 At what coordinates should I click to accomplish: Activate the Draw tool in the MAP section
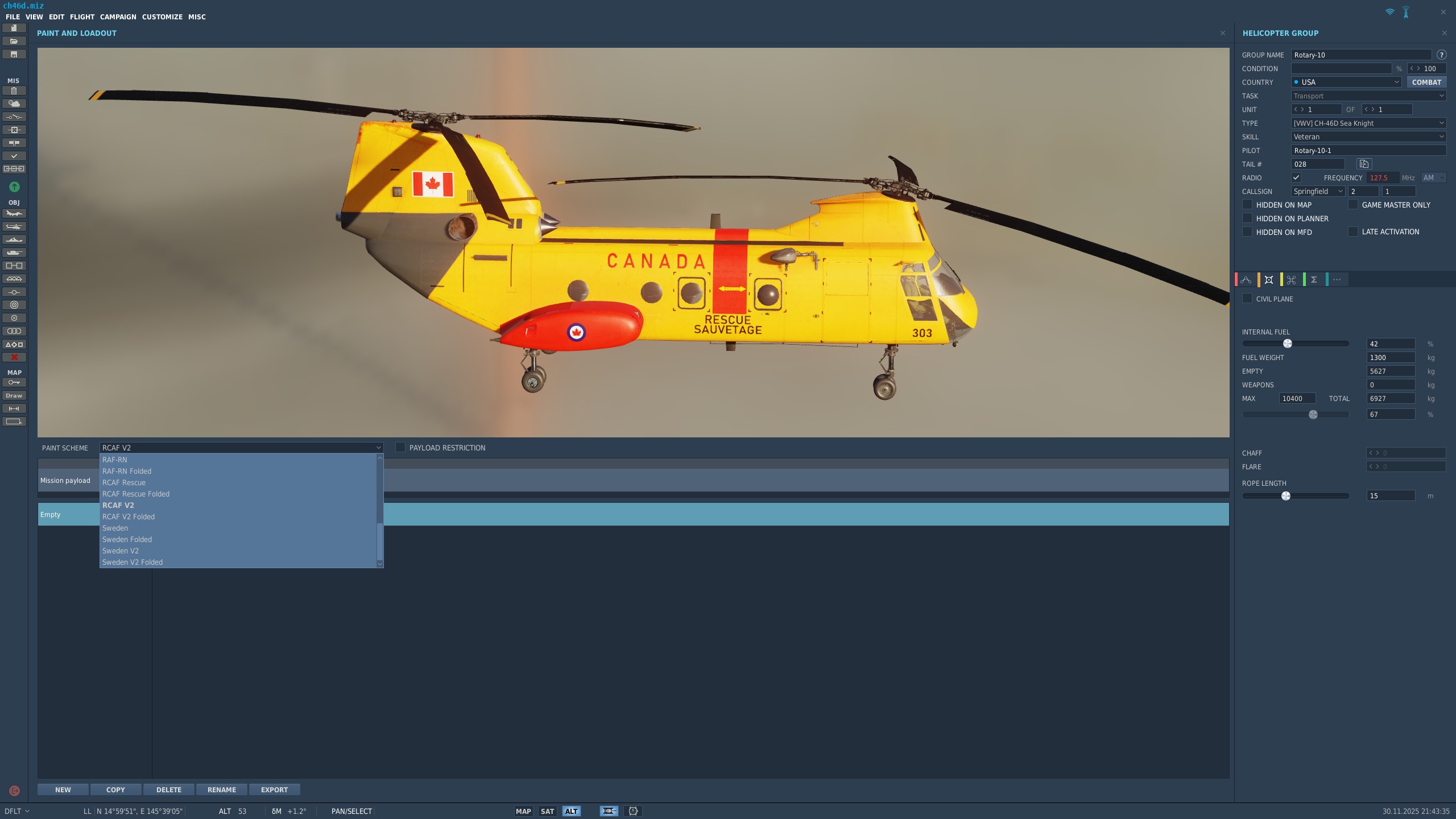click(x=14, y=395)
